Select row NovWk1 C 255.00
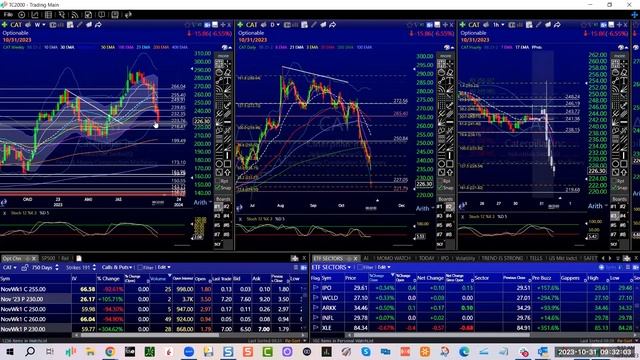Screen dimensions: 640x360 click(x=153, y=289)
